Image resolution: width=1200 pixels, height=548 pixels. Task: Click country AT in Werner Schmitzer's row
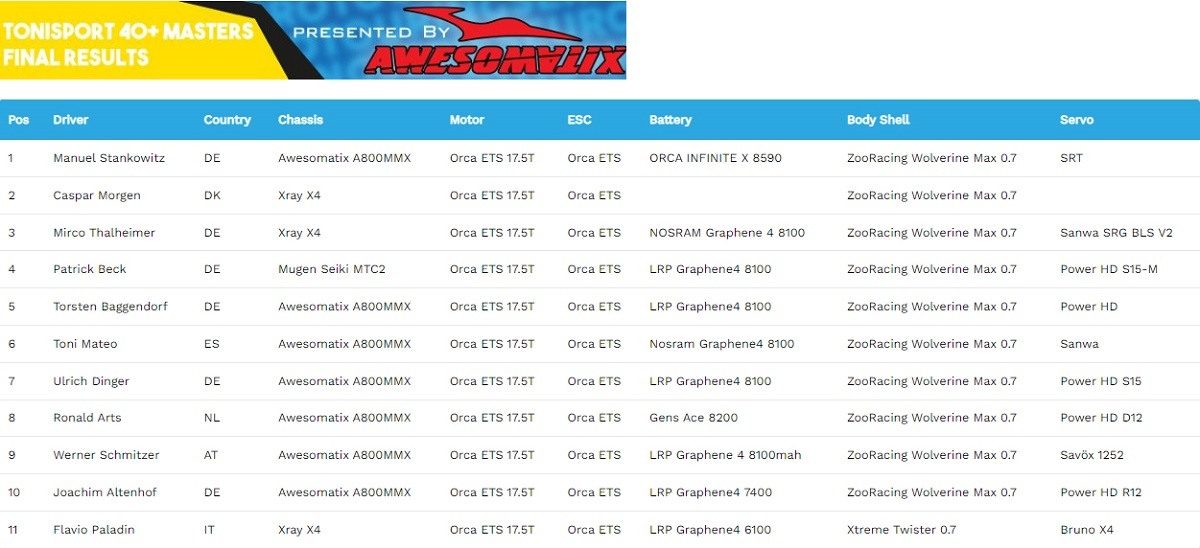tap(211, 455)
